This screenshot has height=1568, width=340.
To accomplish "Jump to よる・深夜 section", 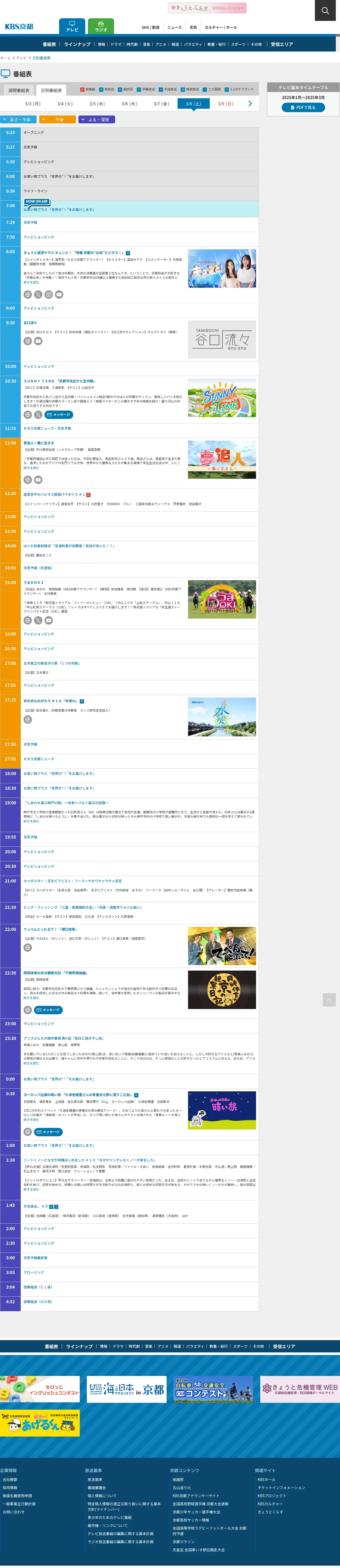I will (96, 120).
